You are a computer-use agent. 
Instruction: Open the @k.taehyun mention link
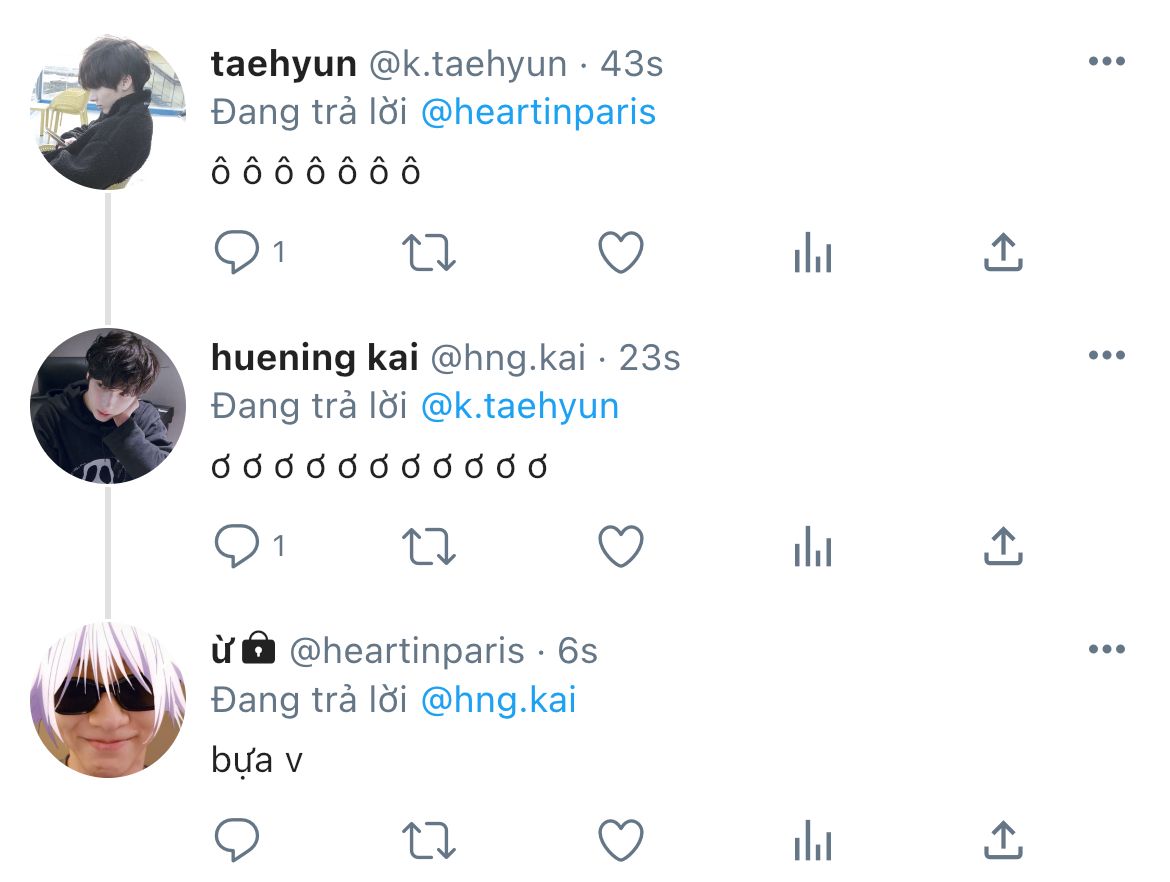coord(519,406)
